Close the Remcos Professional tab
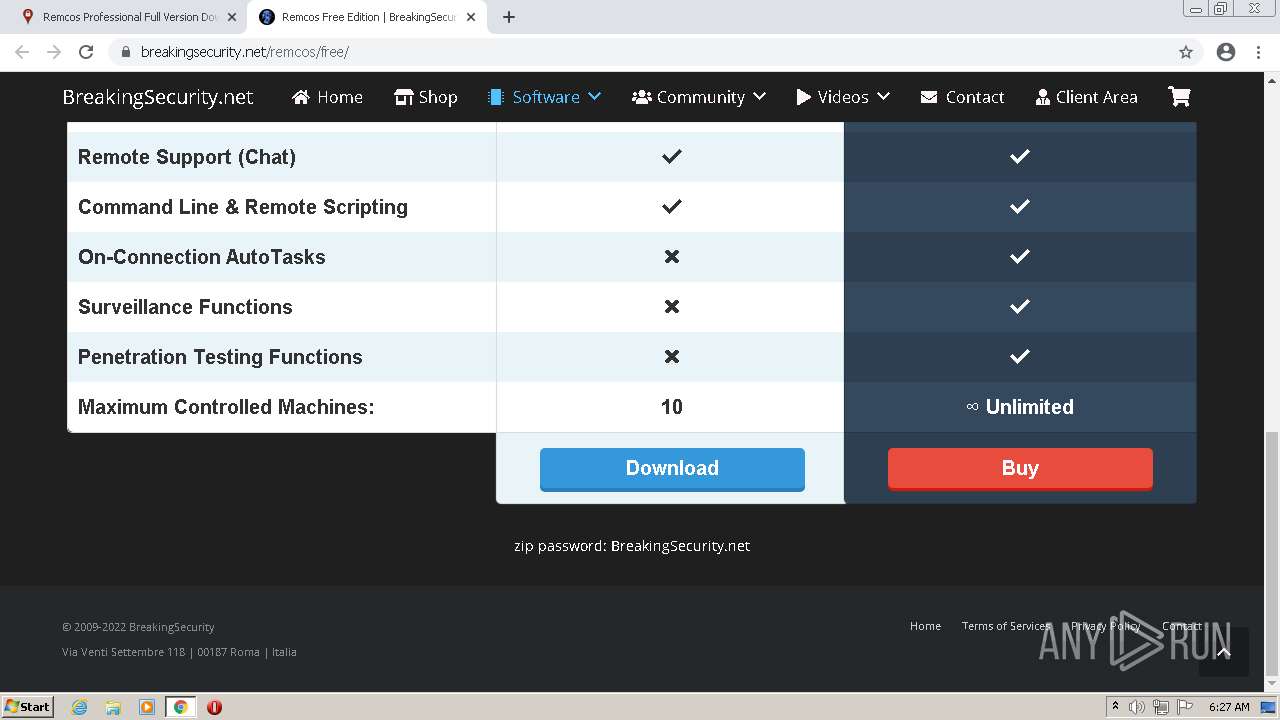Image resolution: width=1280 pixels, height=720 pixels. pyautogui.click(x=232, y=17)
